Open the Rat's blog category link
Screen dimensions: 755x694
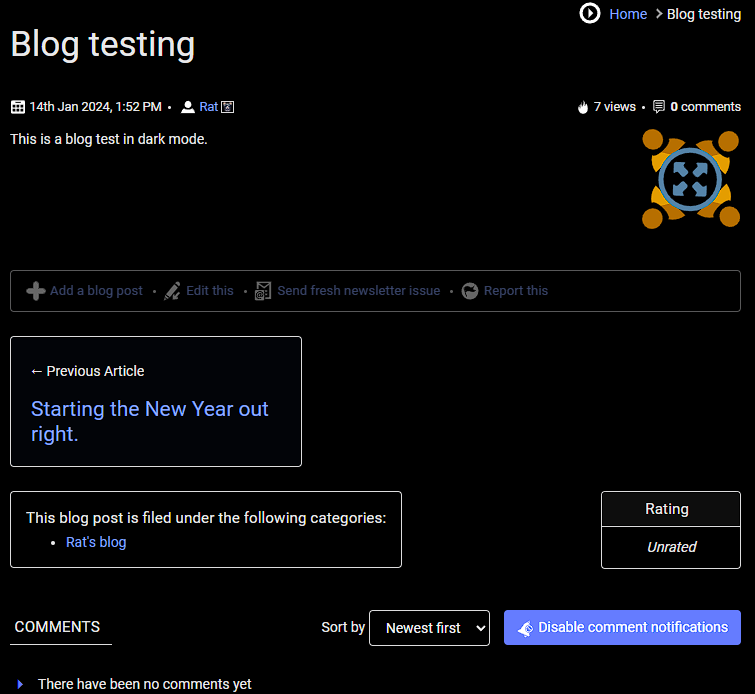pyautogui.click(x=96, y=542)
